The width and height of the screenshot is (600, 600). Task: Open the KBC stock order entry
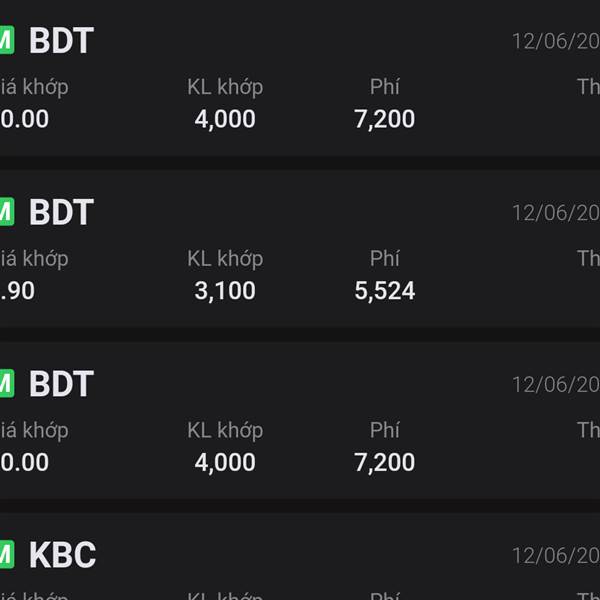tap(300, 557)
